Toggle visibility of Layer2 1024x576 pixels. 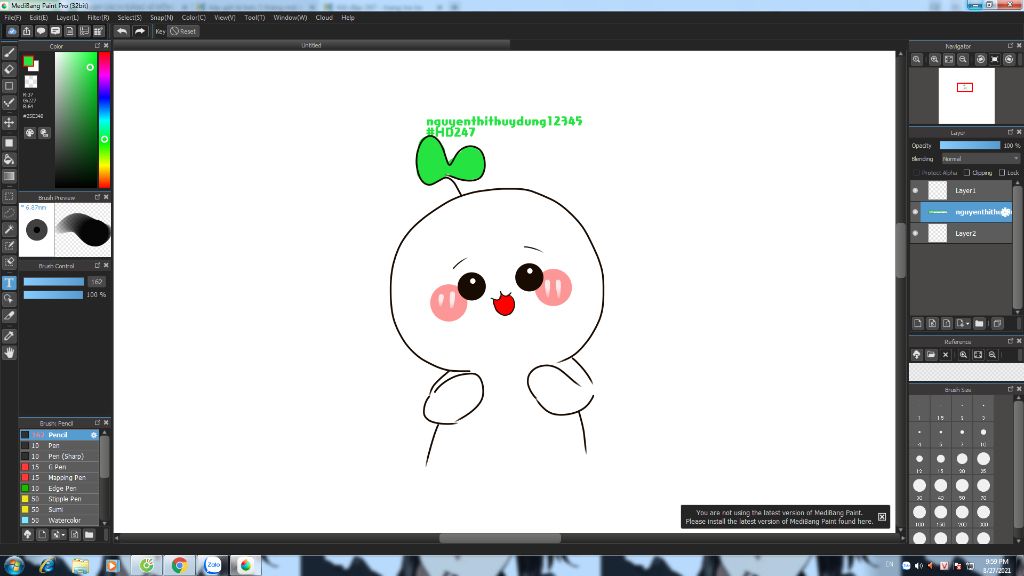tap(915, 233)
